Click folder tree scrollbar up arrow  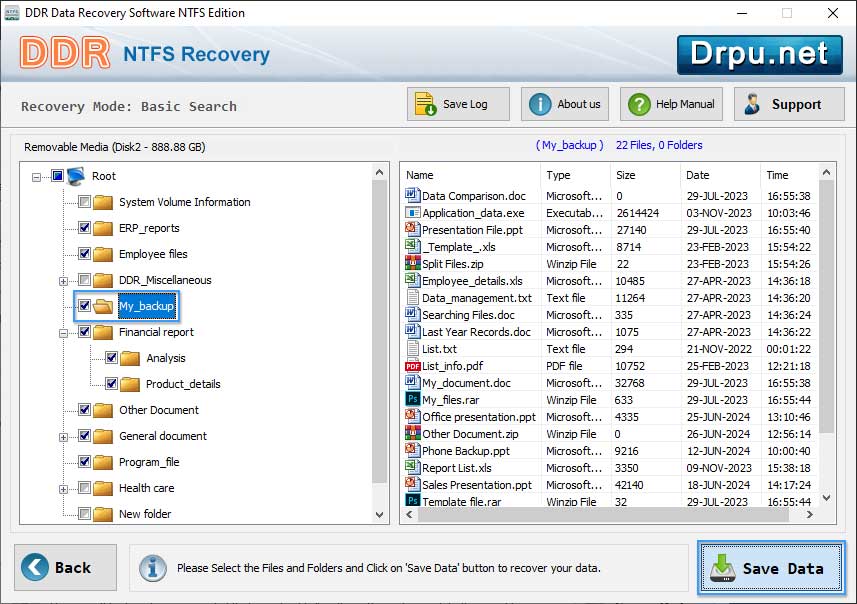coord(379,172)
